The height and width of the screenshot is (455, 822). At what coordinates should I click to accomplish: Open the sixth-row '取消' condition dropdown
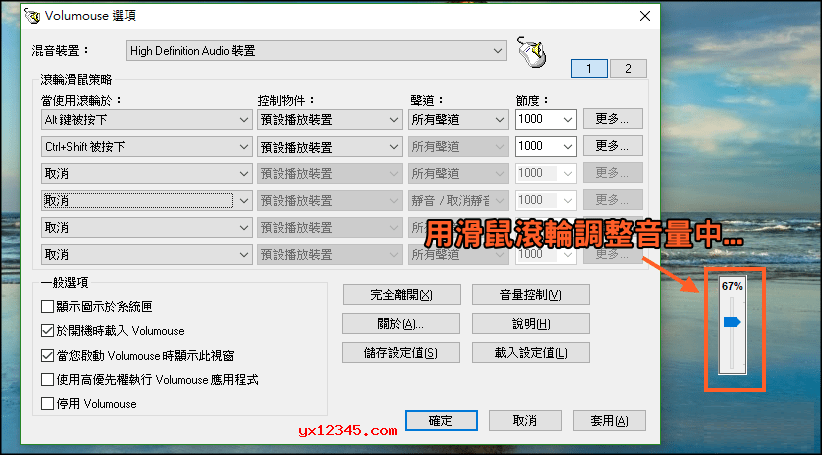[x=147, y=255]
